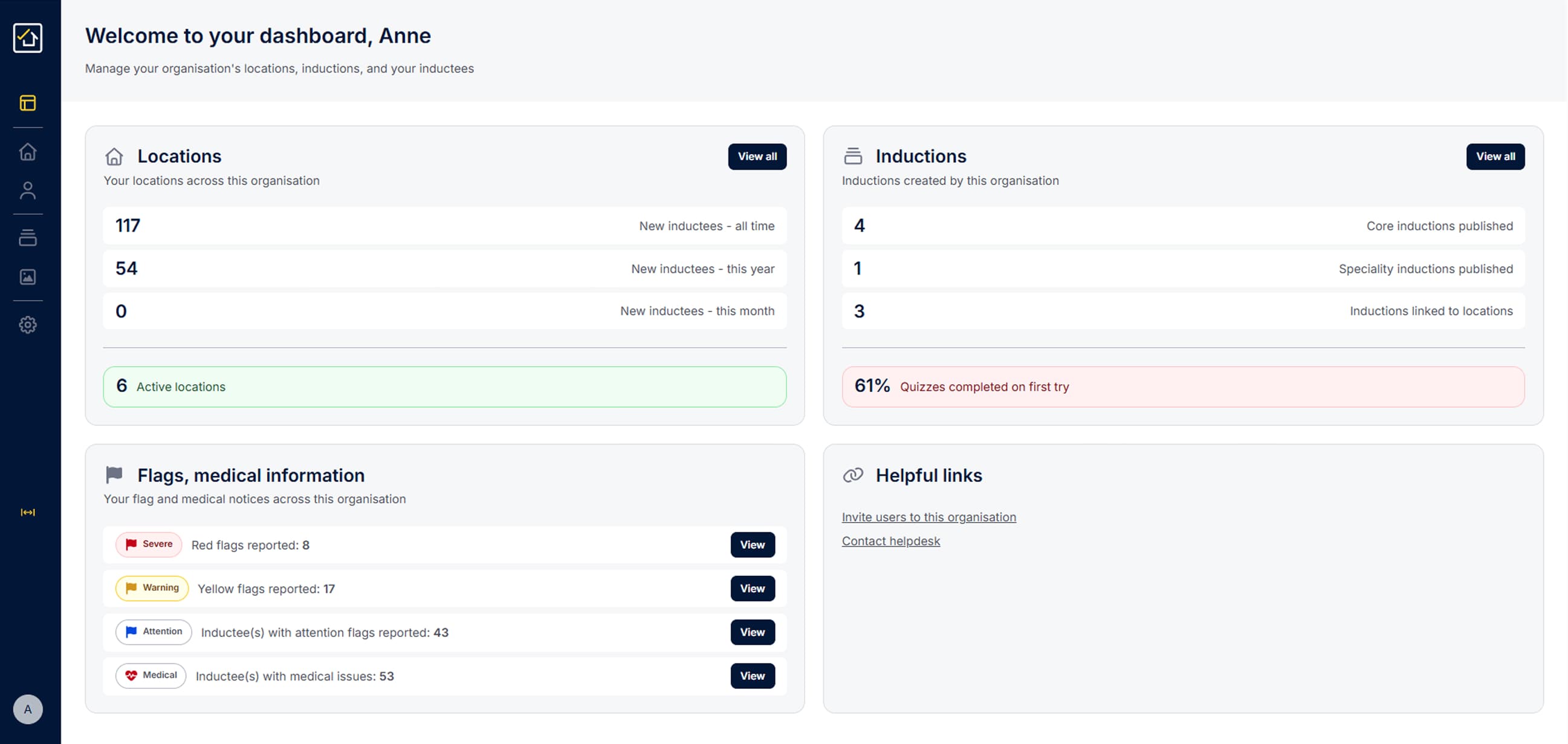Click the 6 Active locations banner
1568x744 pixels.
[444, 387]
